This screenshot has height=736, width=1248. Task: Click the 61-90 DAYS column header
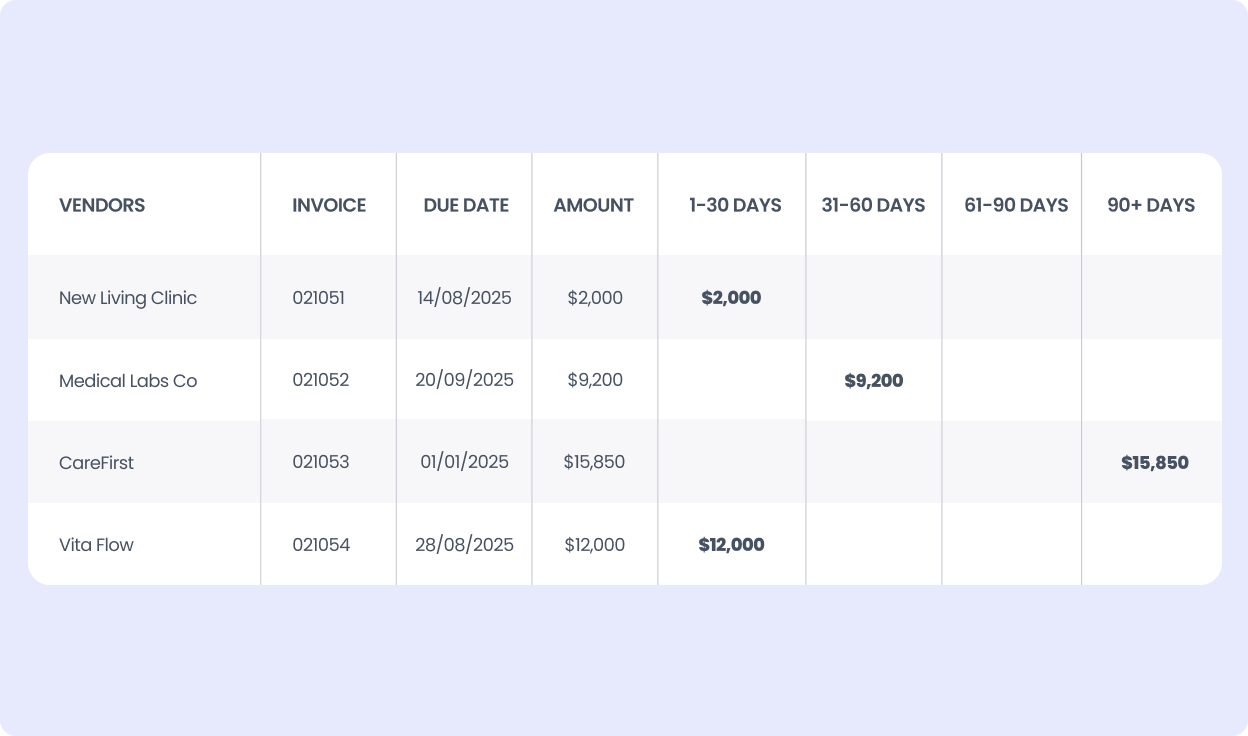pos(1016,205)
